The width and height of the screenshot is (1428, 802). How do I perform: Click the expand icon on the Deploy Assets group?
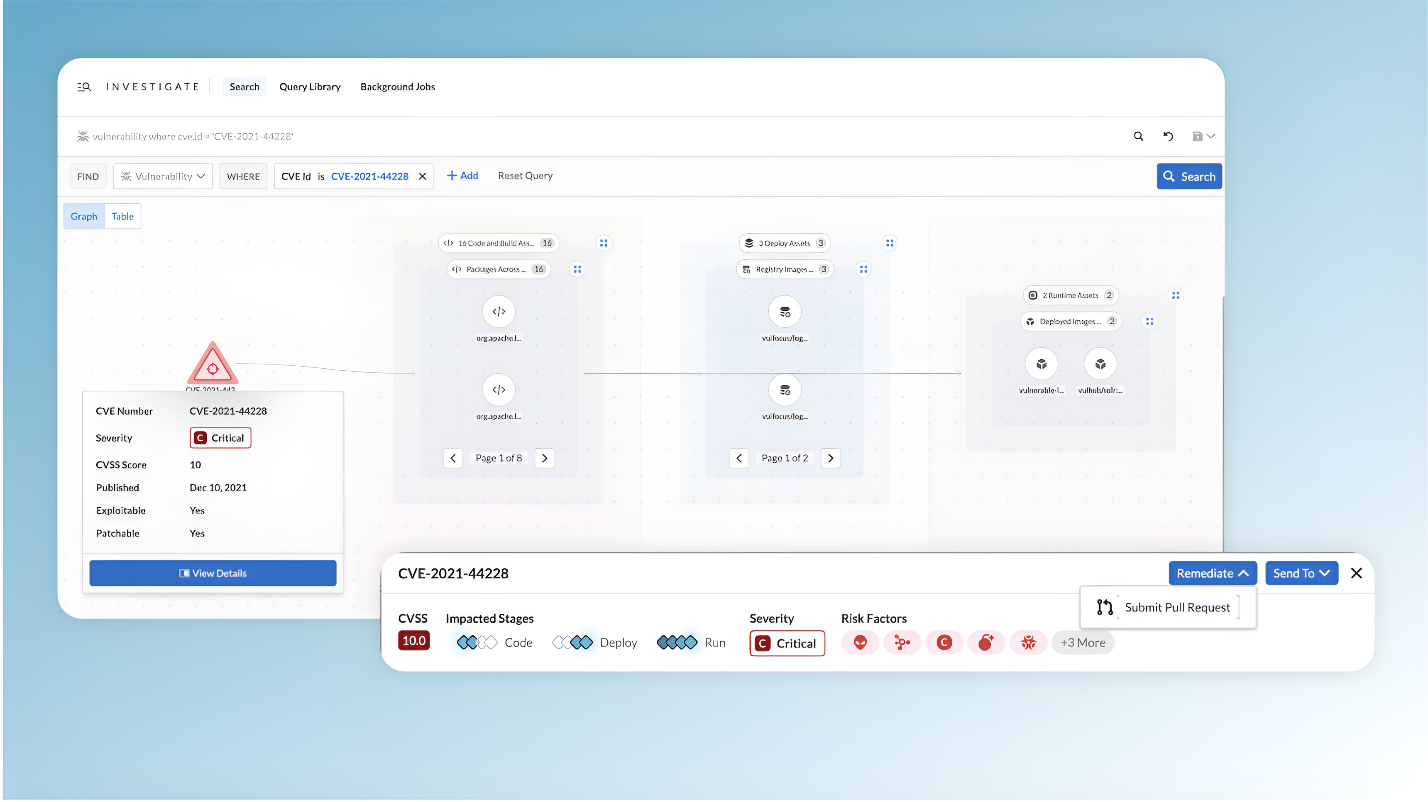[890, 242]
